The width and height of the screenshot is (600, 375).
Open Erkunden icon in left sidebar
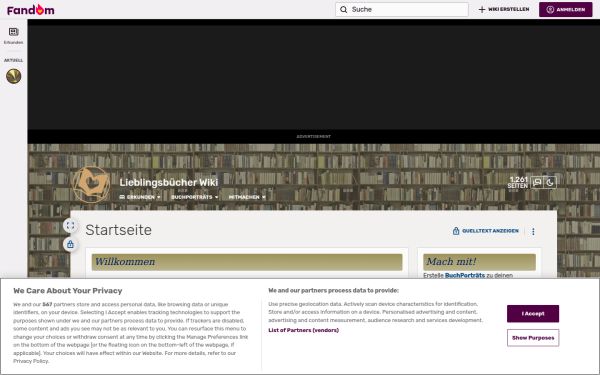[13, 36]
